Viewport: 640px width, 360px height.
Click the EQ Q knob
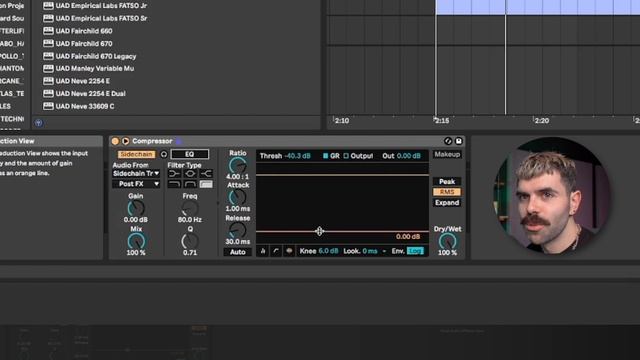190,242
